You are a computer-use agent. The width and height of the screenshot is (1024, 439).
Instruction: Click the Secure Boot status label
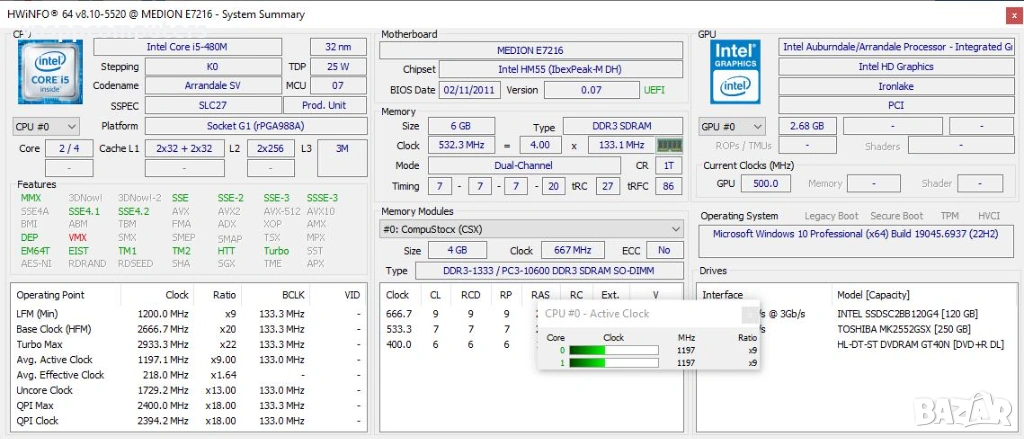point(897,216)
